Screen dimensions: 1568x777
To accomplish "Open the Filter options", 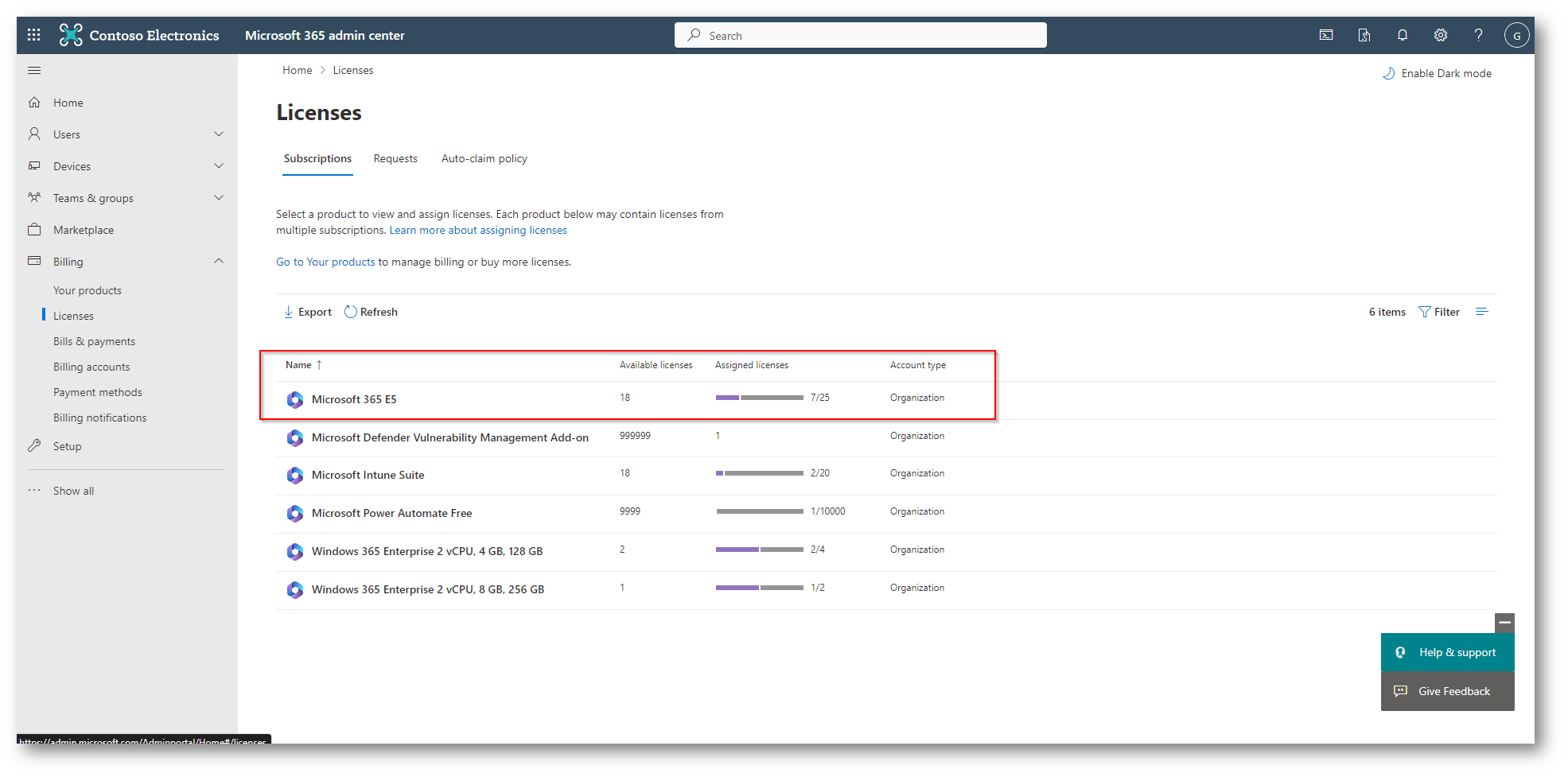I will coord(1439,312).
